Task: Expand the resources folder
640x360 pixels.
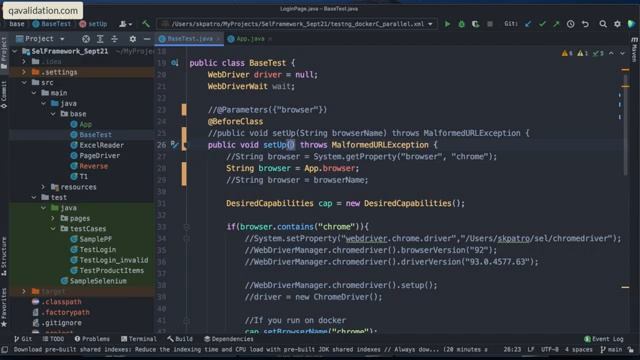Action: pyautogui.click(x=43, y=187)
